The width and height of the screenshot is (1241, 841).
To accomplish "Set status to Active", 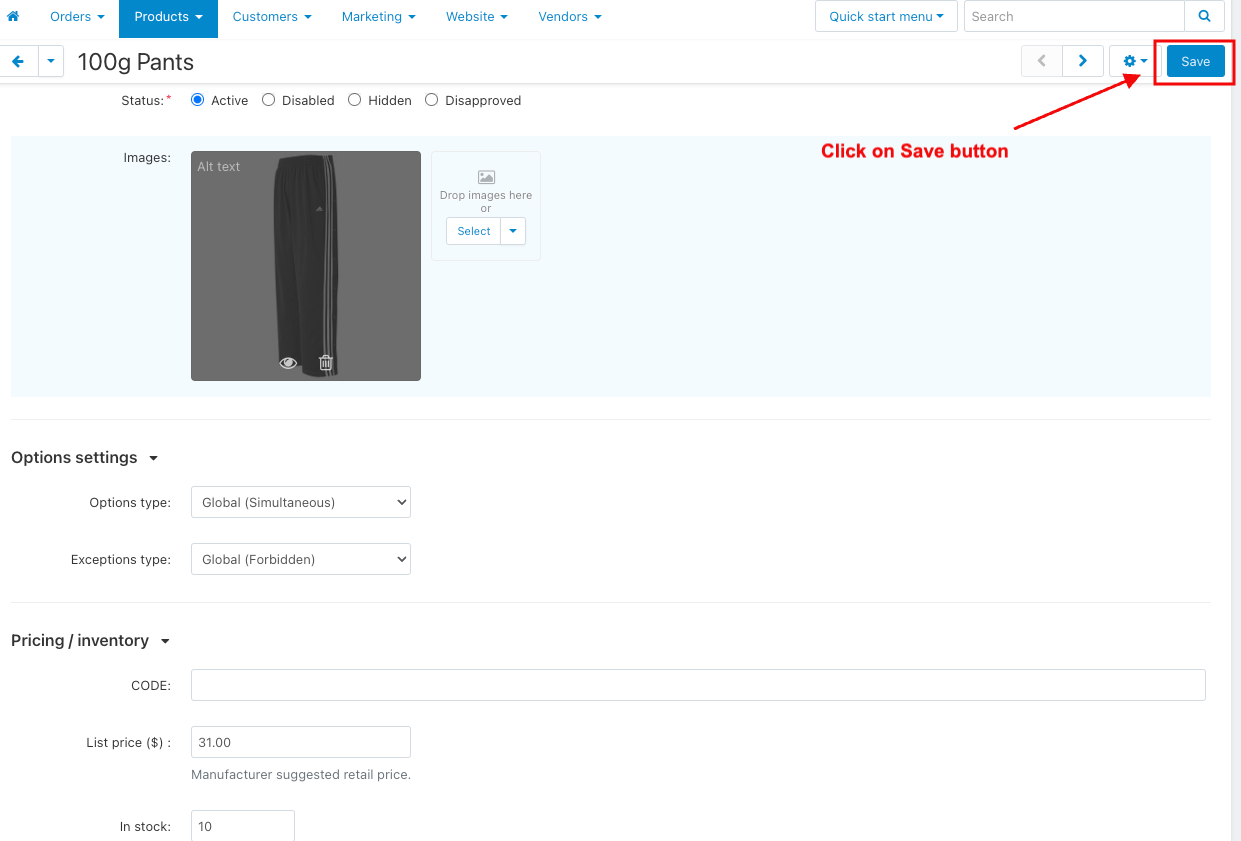I will pyautogui.click(x=197, y=100).
